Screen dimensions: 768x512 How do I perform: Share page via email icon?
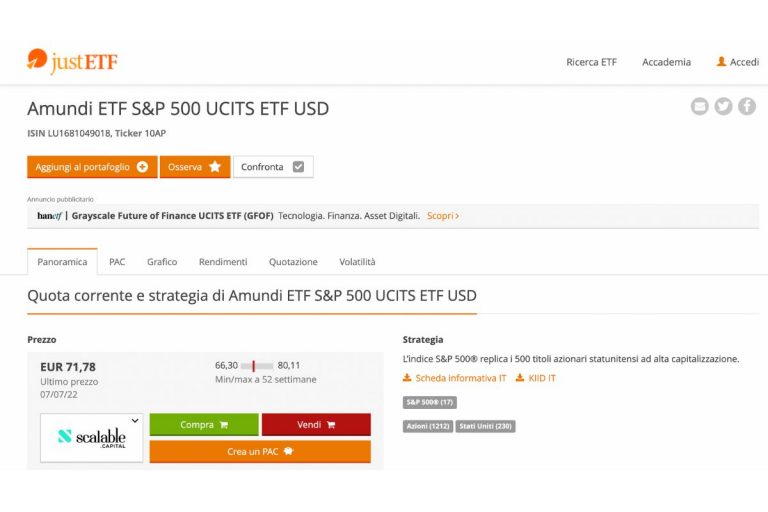(x=699, y=106)
